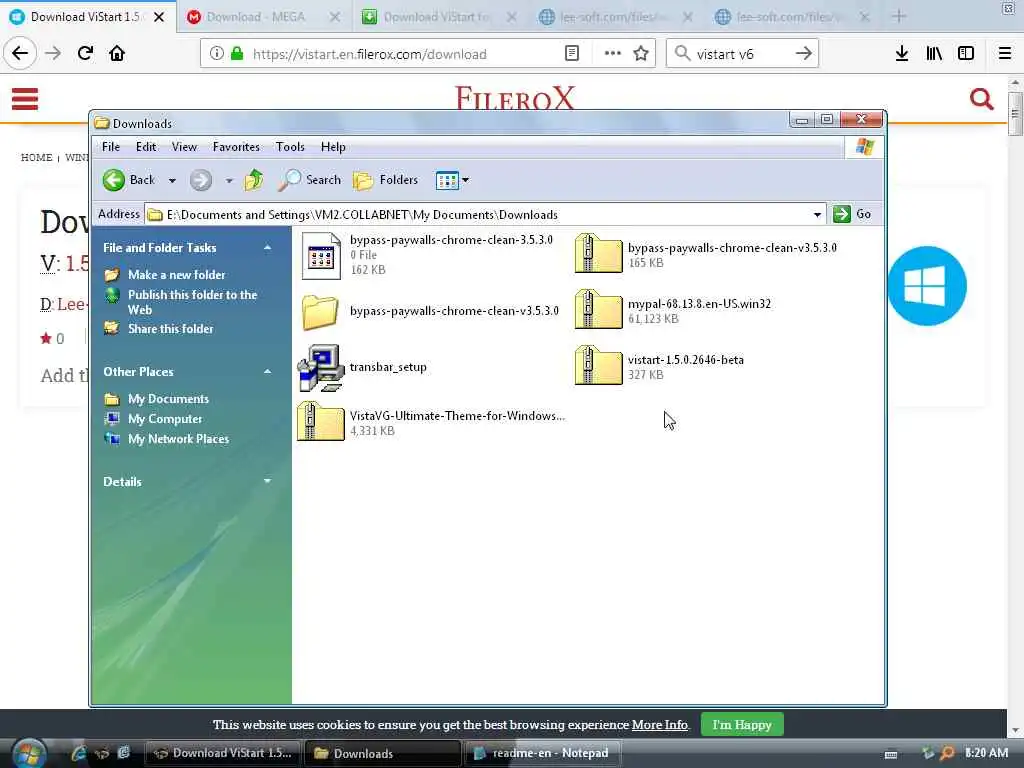Click Internet Explorer quick launch icon
Image resolution: width=1024 pixels, height=768 pixels.
[x=79, y=753]
